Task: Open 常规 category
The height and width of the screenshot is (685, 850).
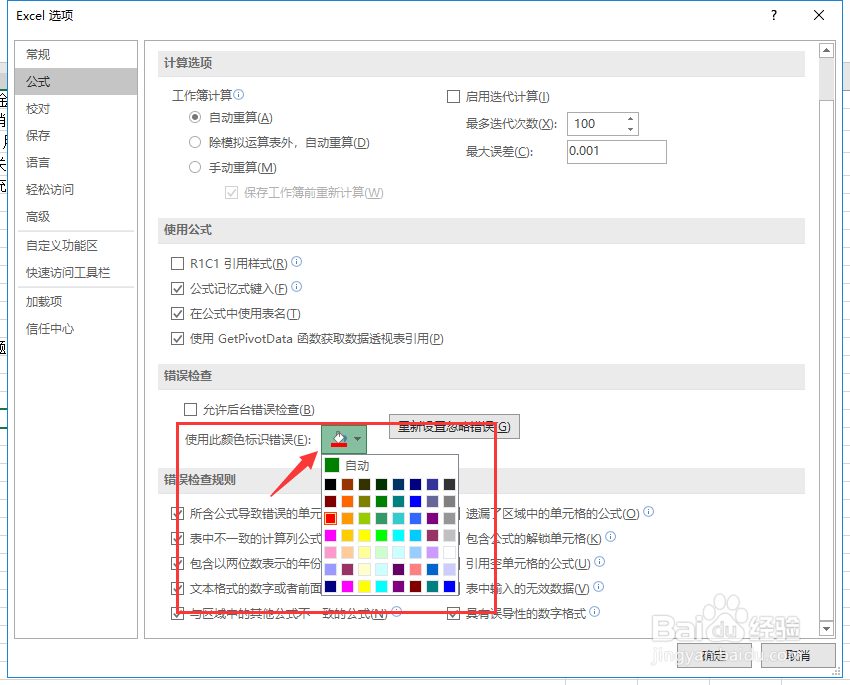Action: click(76, 54)
